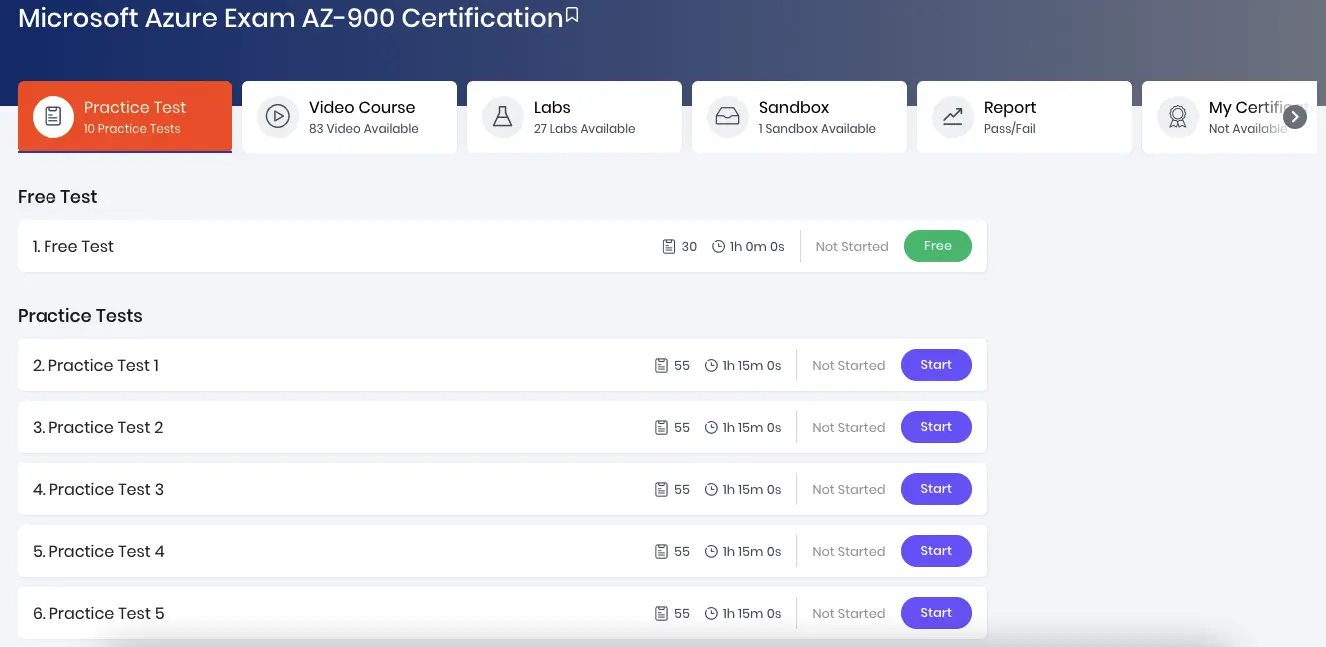Image resolution: width=1326 pixels, height=647 pixels.
Task: Click '1h 15m 0s' duration for Practice Test 4
Action: 752,551
